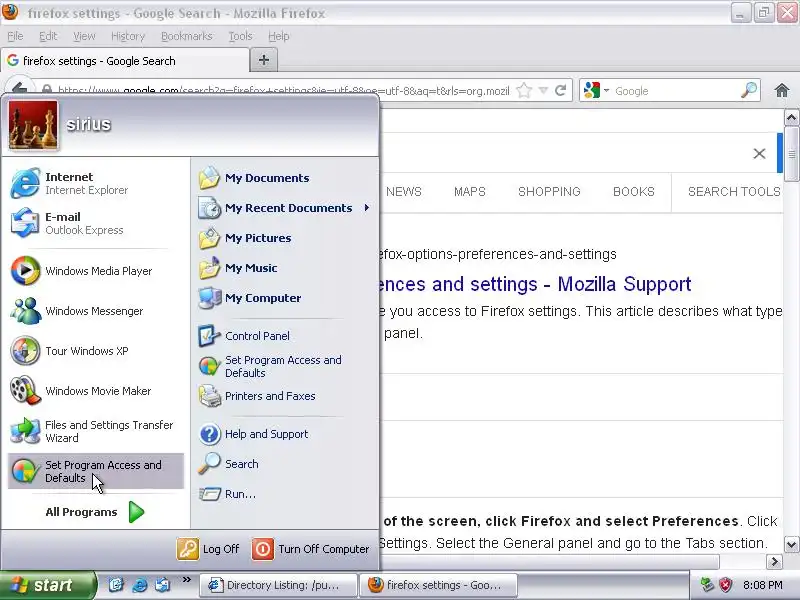Screen dimensions: 800x600
Task: Click Log Off button
Action: (x=208, y=549)
